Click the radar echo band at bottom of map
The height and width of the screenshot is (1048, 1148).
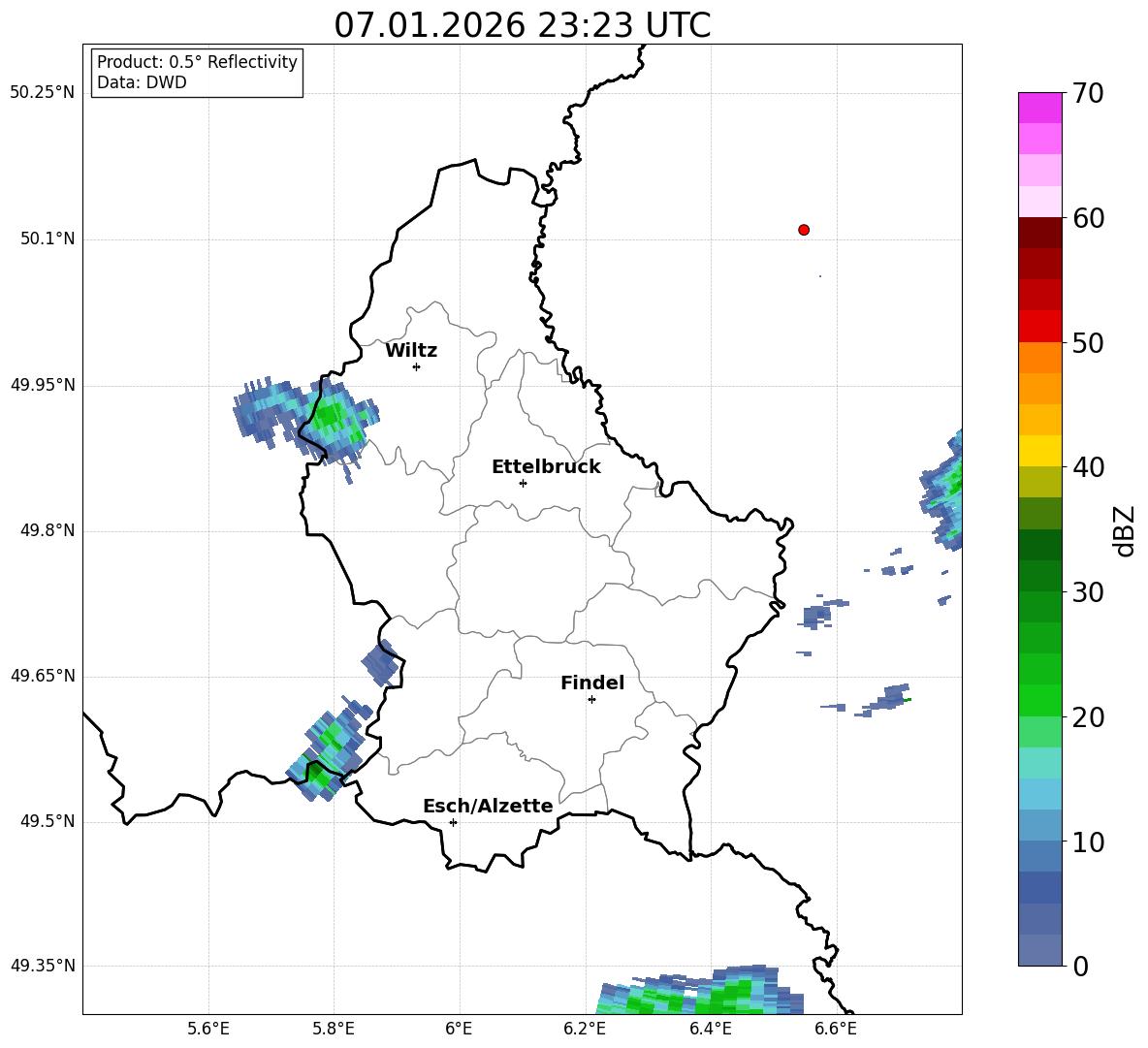point(699,991)
